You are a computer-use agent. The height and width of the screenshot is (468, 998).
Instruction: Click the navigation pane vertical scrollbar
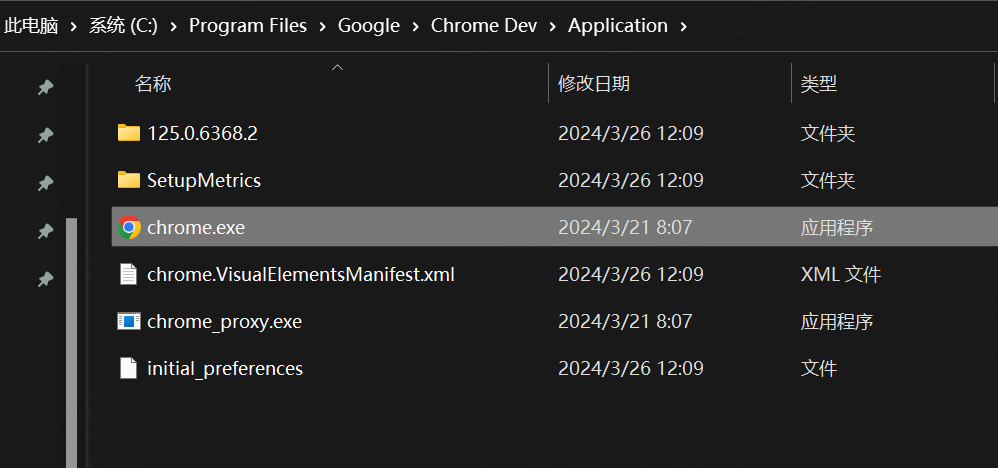71,340
